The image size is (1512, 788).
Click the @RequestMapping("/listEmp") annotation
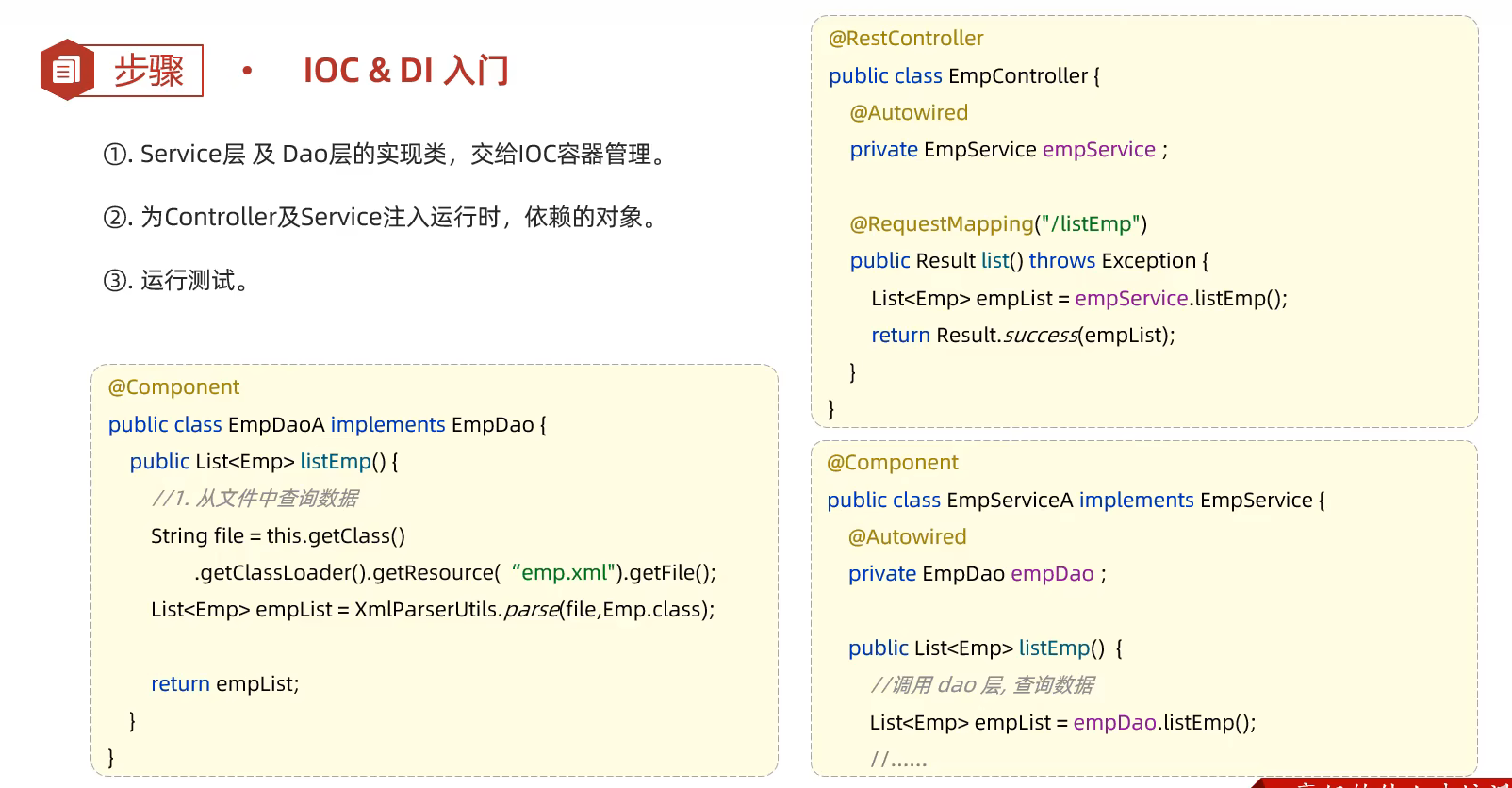pyautogui.click(x=998, y=224)
